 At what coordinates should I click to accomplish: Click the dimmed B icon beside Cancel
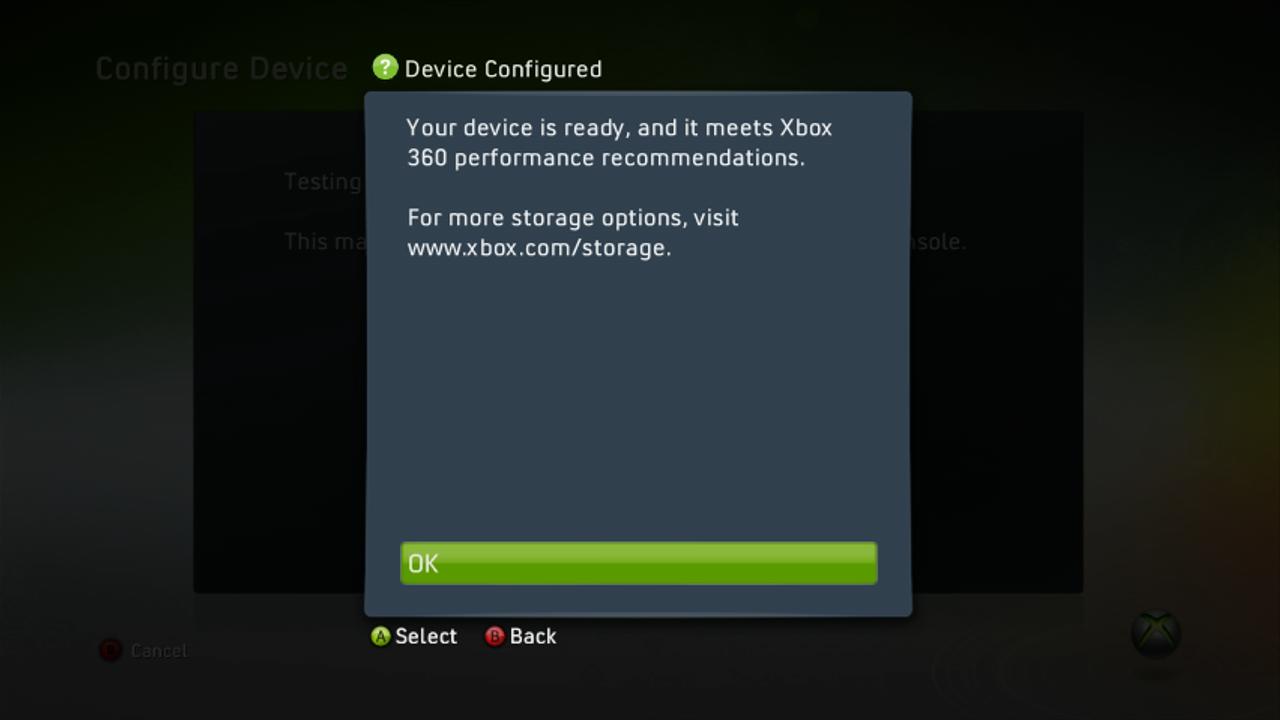110,650
